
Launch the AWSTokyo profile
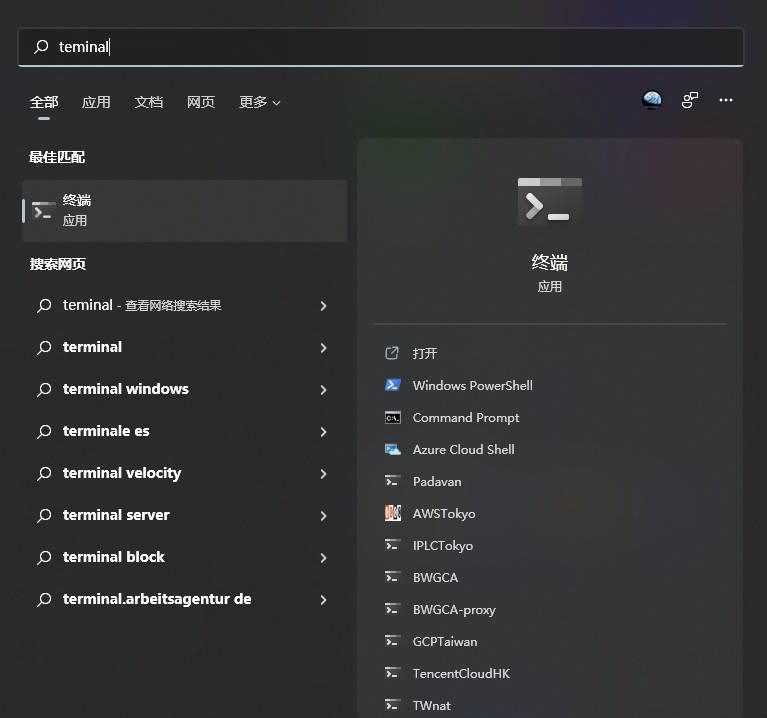click(x=444, y=514)
